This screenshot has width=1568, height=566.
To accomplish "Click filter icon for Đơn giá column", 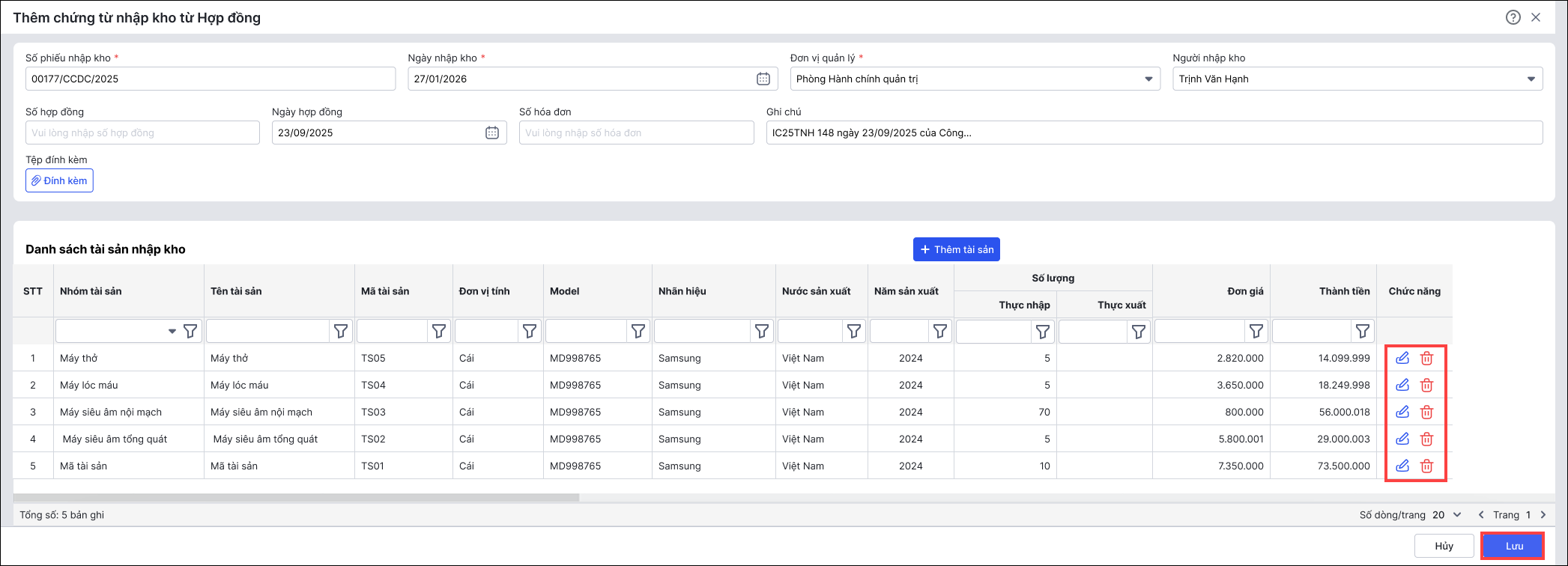I will [x=1256, y=331].
